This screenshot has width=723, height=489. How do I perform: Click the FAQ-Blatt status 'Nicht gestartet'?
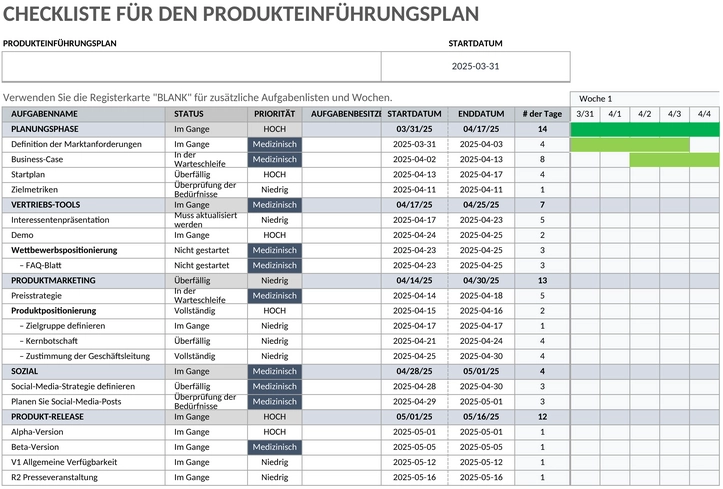pyautogui.click(x=206, y=265)
